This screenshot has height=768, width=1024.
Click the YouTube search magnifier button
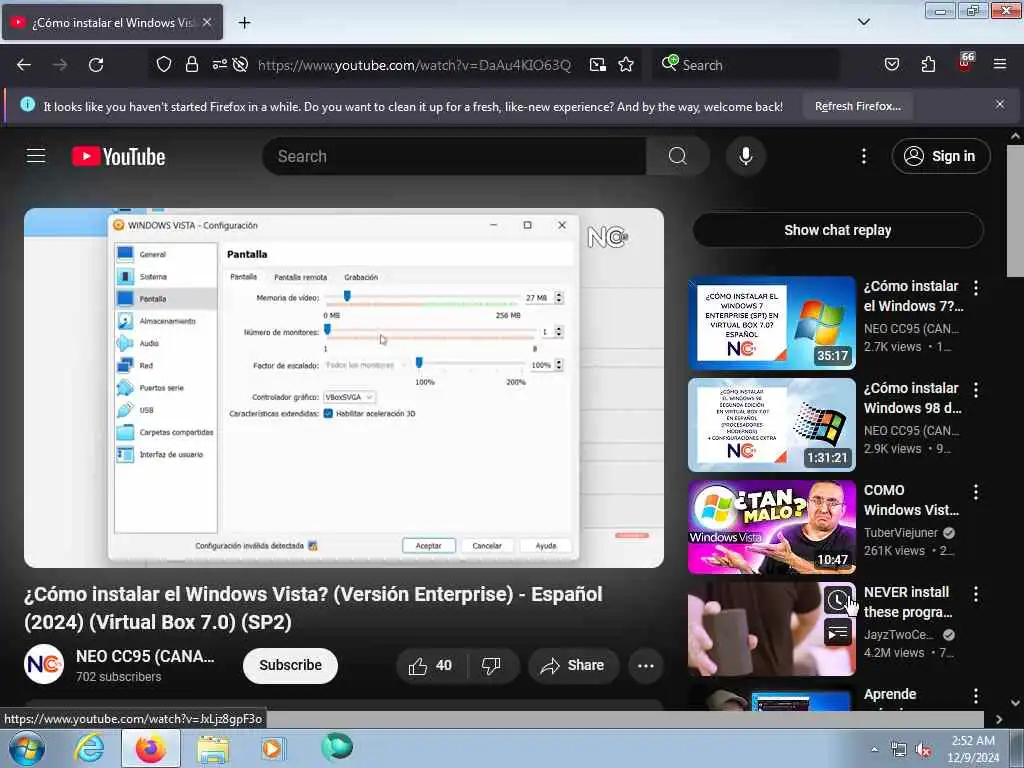coord(678,156)
